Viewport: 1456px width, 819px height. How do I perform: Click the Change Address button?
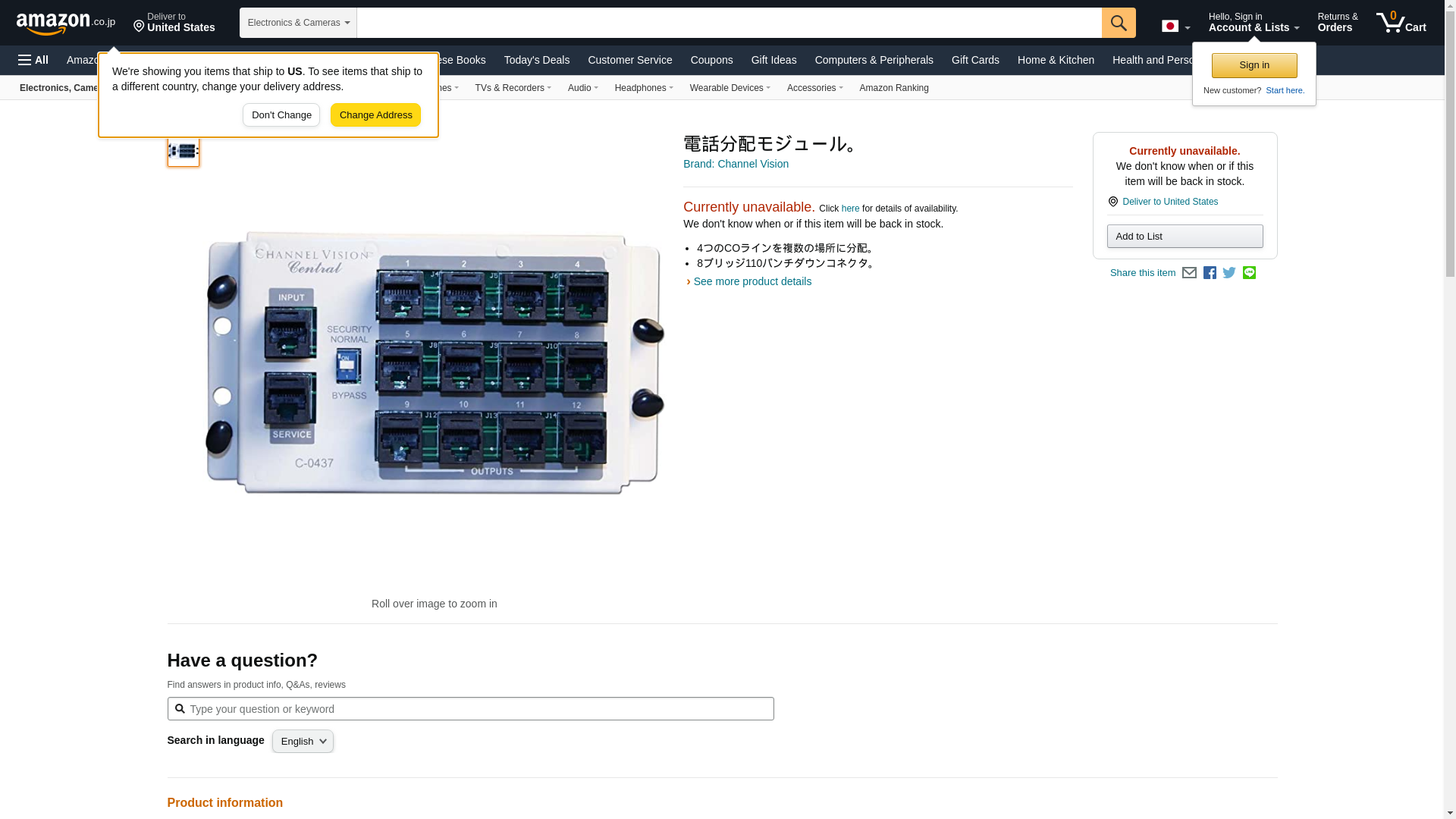[375, 115]
